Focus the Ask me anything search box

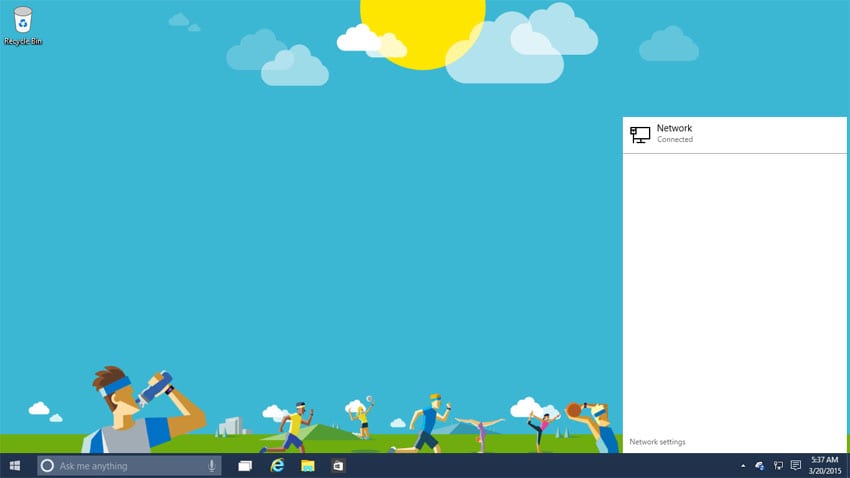(x=129, y=466)
